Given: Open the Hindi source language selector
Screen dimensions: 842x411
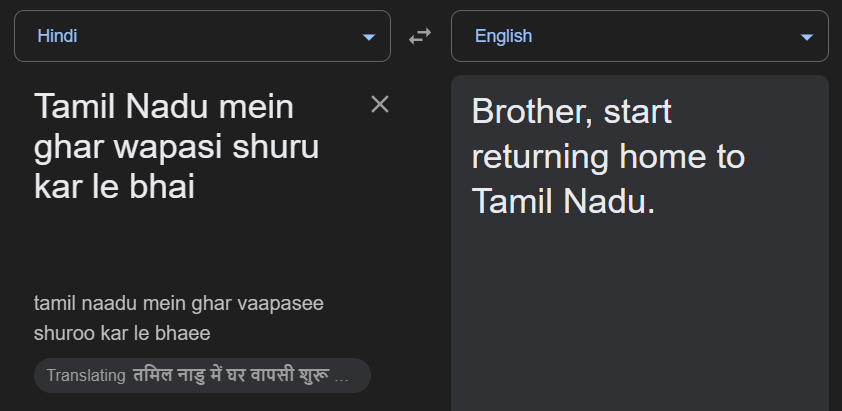Looking at the screenshot, I should (200, 36).
